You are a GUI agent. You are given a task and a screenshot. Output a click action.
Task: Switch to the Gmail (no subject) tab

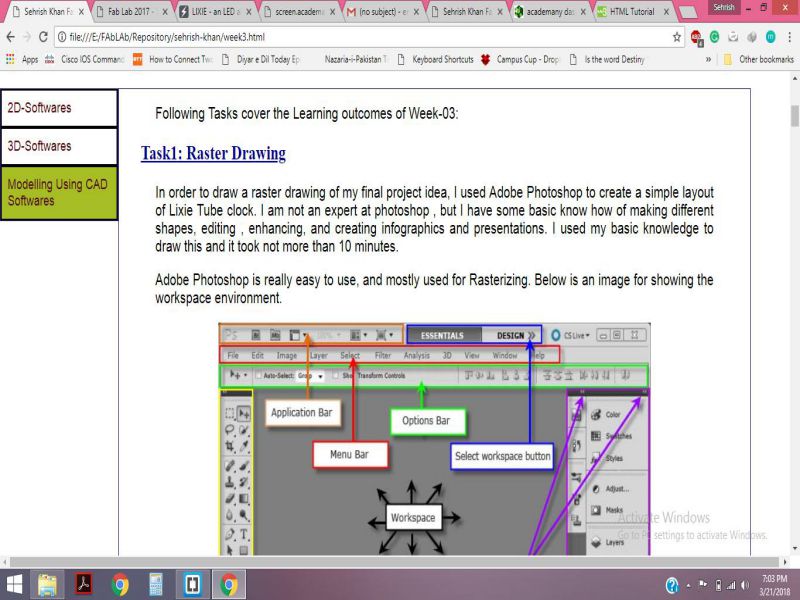pyautogui.click(x=382, y=12)
